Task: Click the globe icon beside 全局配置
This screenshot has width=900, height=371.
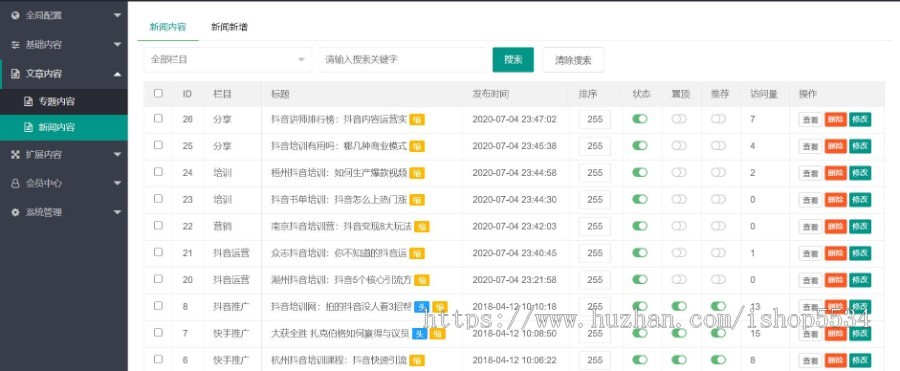Action: 15,16
